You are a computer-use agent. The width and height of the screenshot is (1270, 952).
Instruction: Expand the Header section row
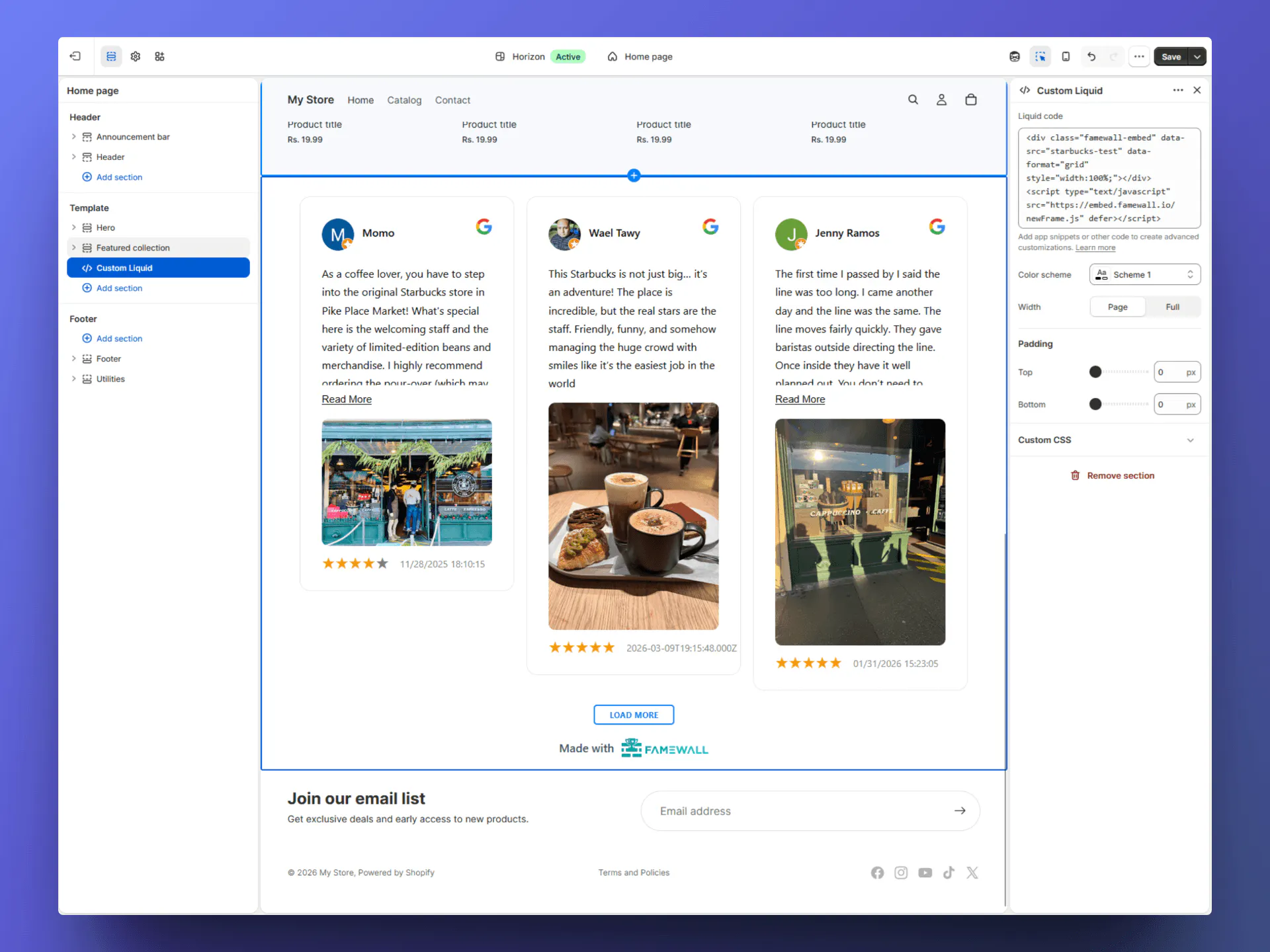click(x=73, y=157)
